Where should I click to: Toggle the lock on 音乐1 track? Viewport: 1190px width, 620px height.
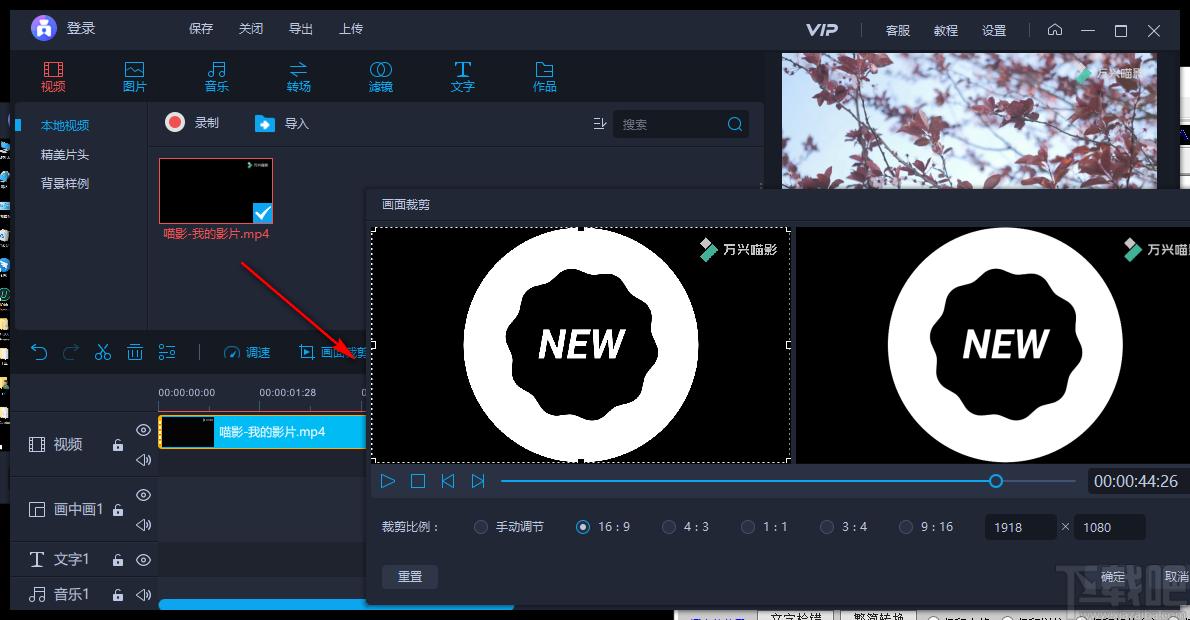coord(118,595)
